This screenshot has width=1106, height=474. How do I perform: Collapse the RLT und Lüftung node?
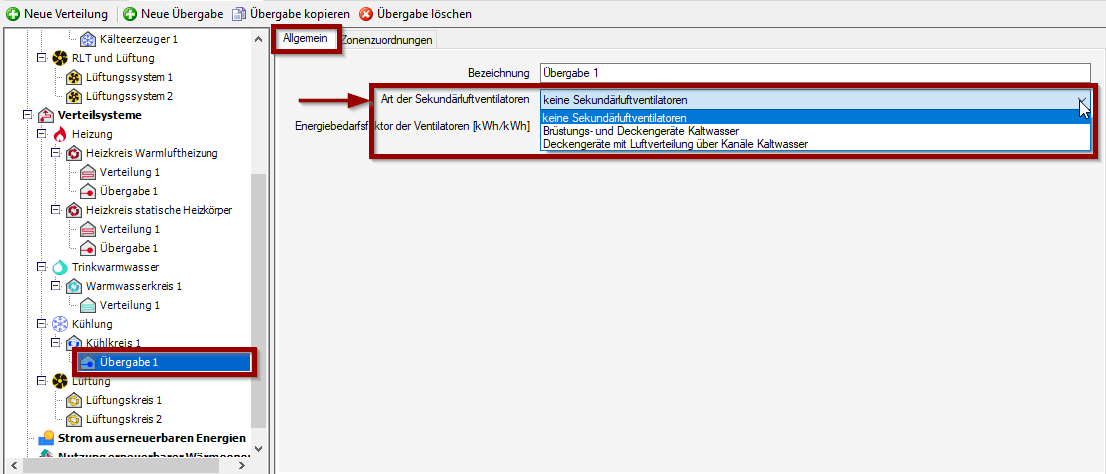tap(41, 58)
